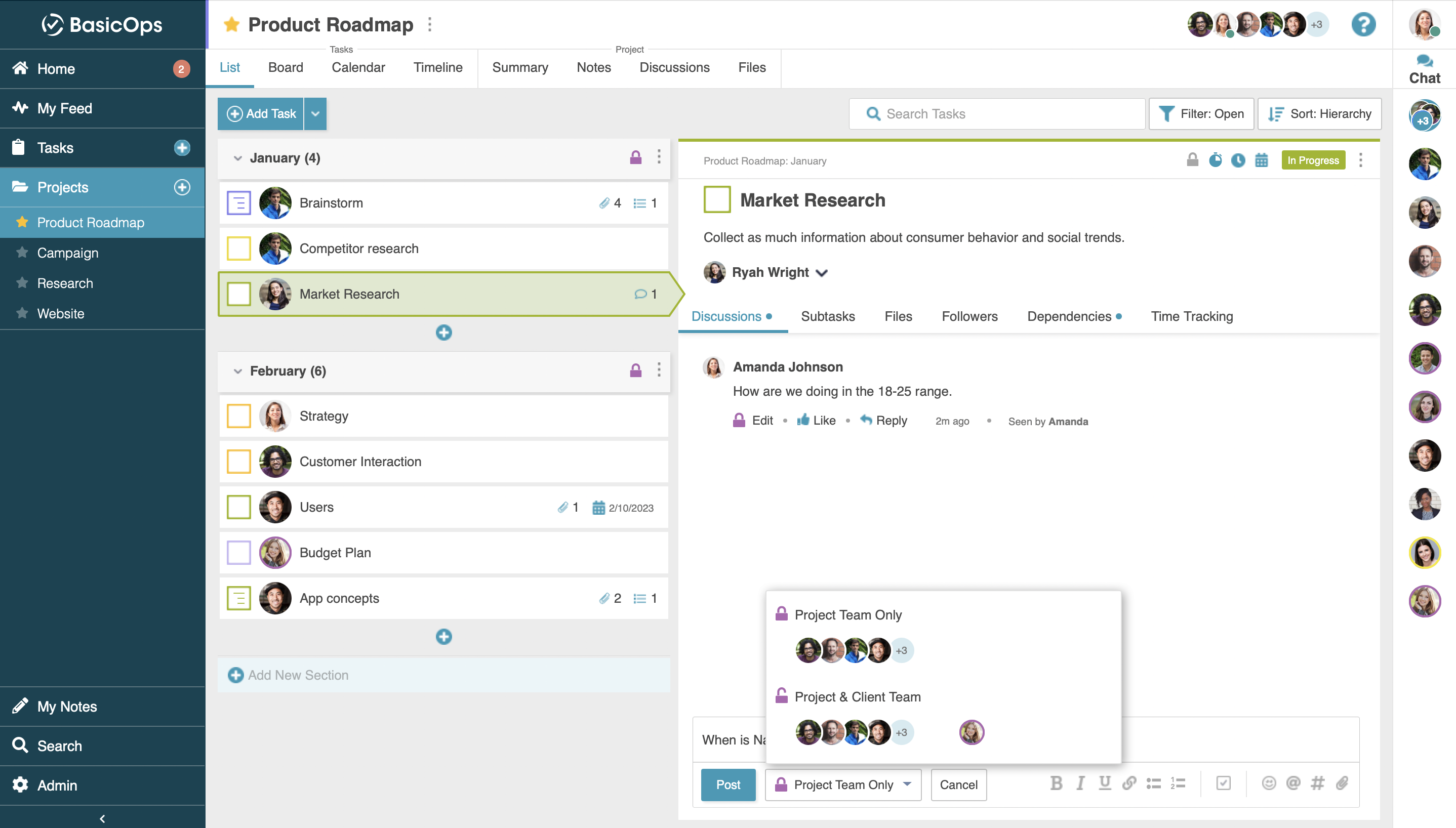Click the plus icon next to Tasks
Viewport: 1456px width, 828px height.
click(182, 148)
